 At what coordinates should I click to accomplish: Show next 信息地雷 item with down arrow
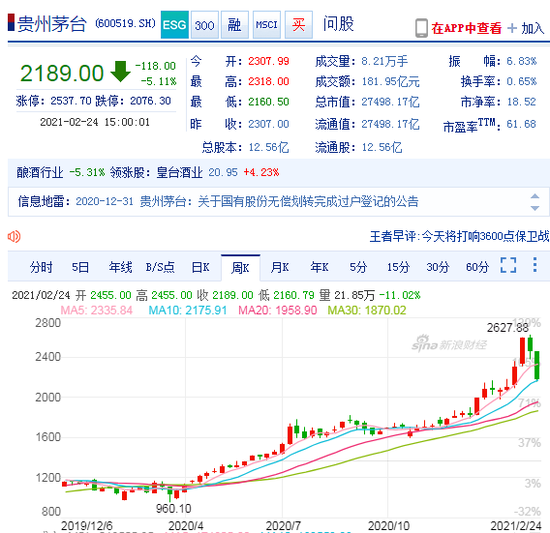click(x=535, y=208)
